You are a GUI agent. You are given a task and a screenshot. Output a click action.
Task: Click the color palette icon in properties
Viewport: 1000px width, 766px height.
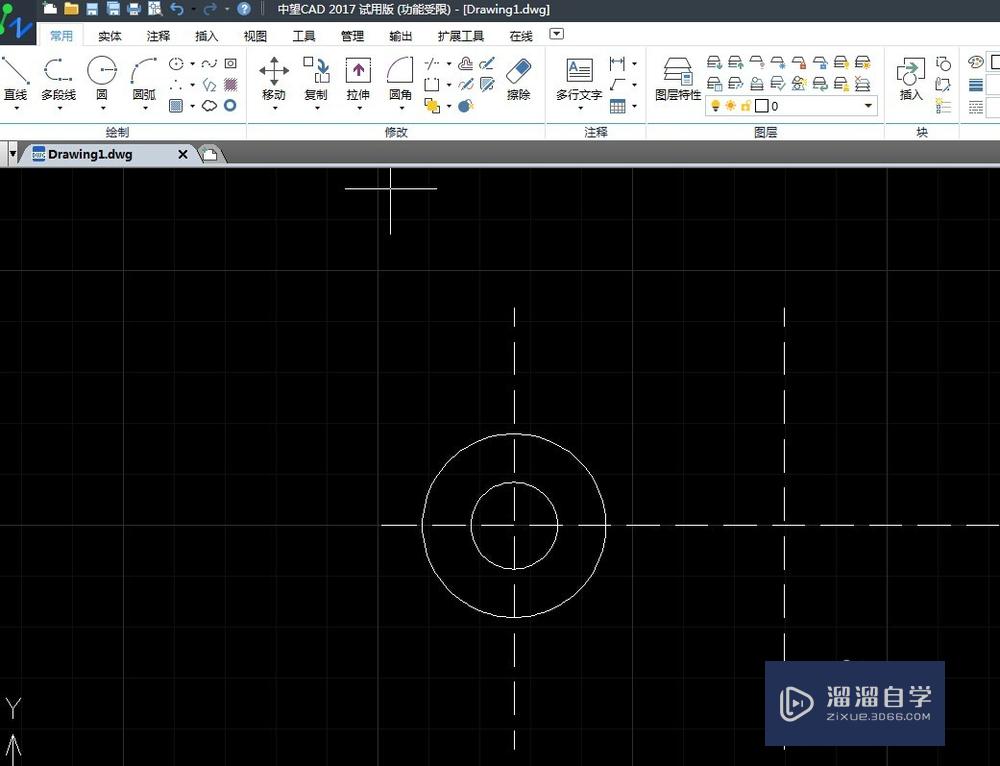pos(975,63)
